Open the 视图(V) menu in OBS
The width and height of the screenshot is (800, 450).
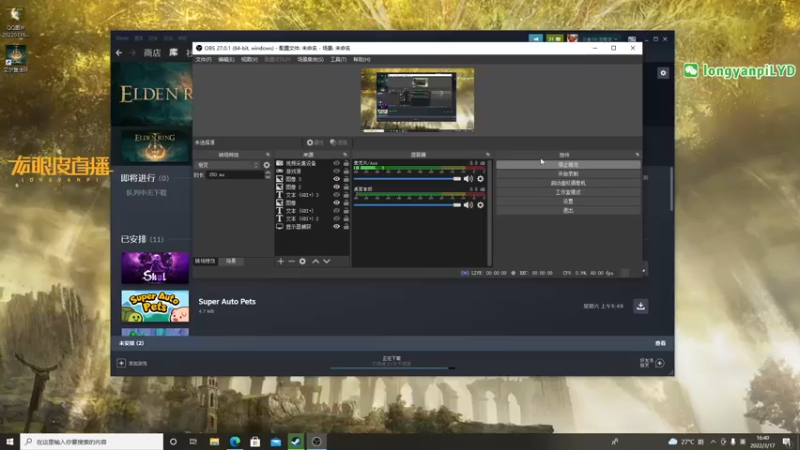click(249, 60)
